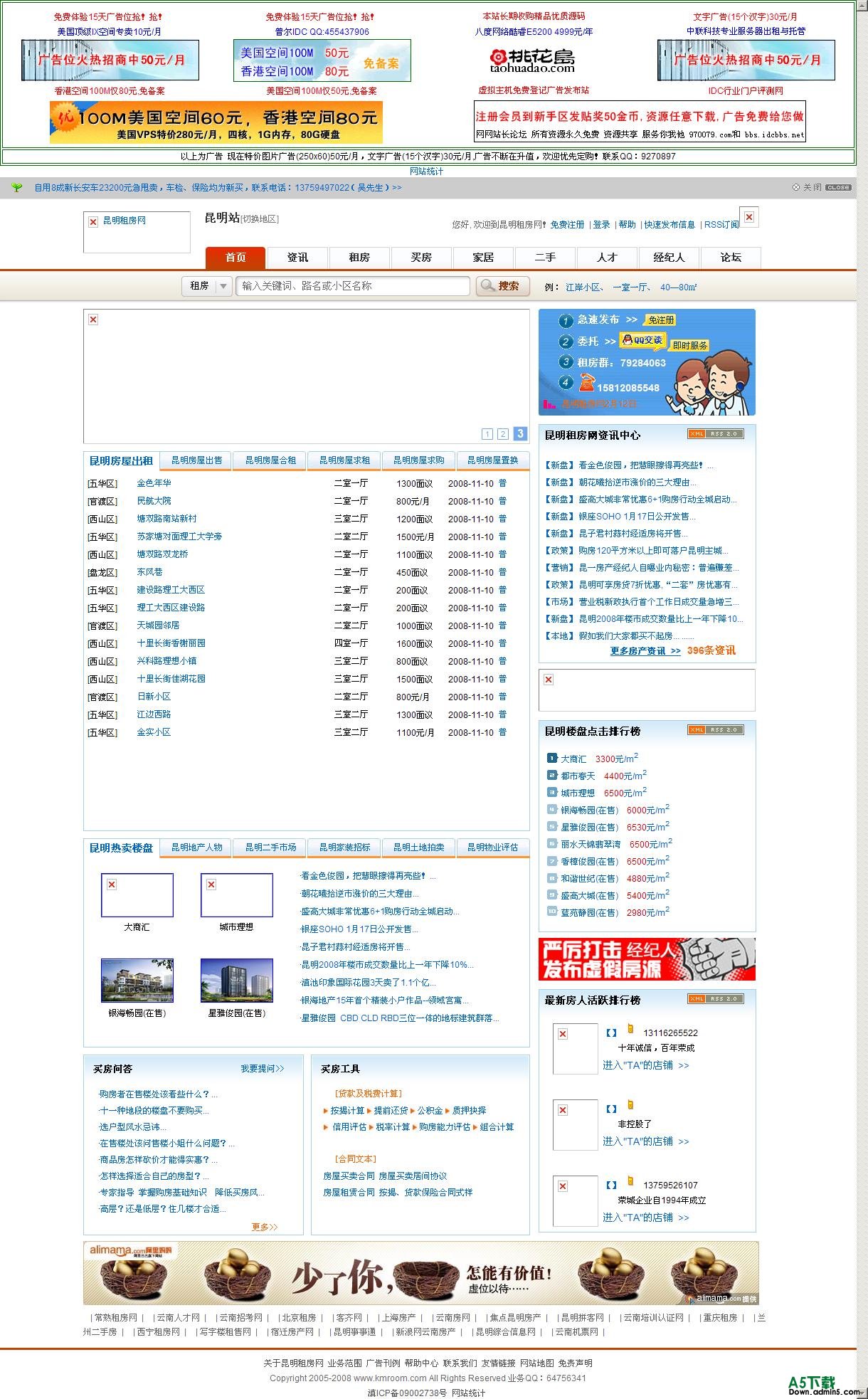The height and width of the screenshot is (1399, 868).
Task: Open the 星雅俊园(在售) property thumbnail
Action: pos(237,980)
